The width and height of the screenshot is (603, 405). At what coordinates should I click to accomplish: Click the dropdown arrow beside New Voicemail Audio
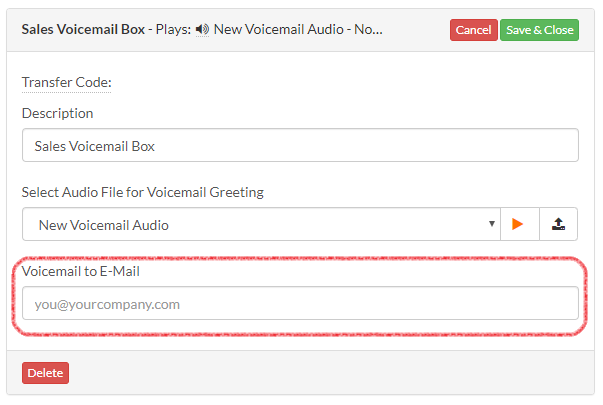pyautogui.click(x=491, y=224)
